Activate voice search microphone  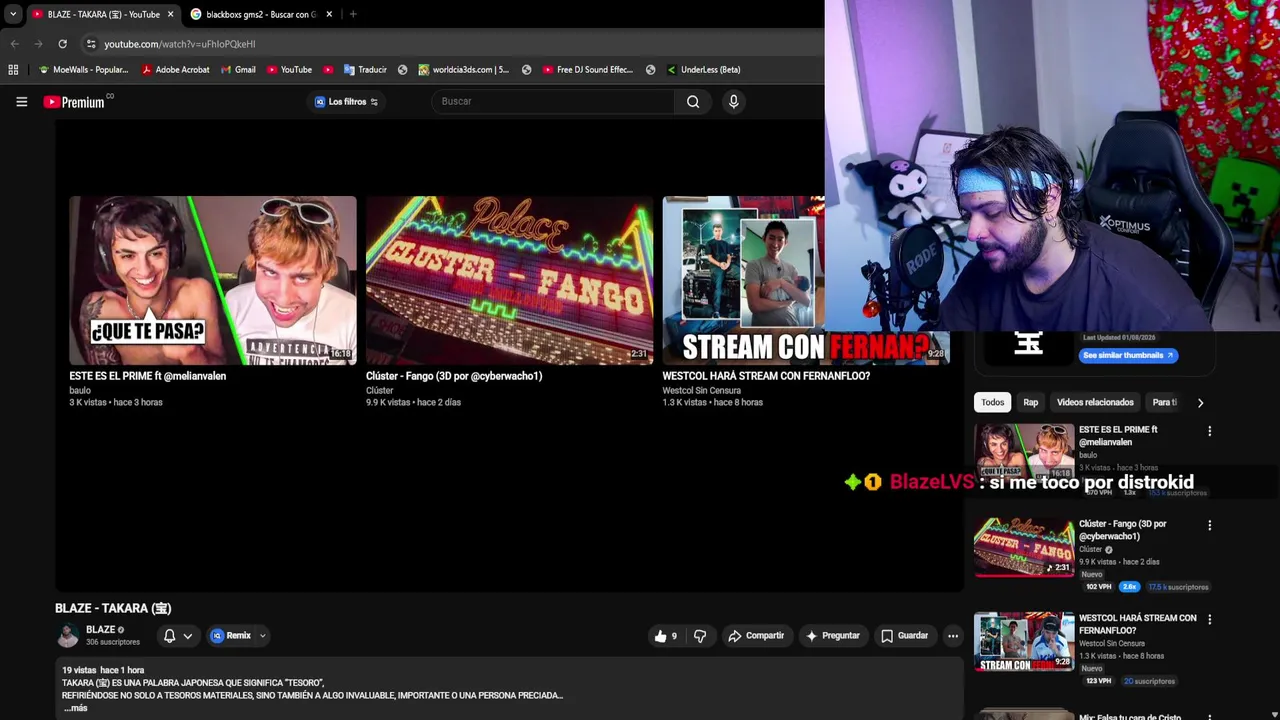[733, 101]
